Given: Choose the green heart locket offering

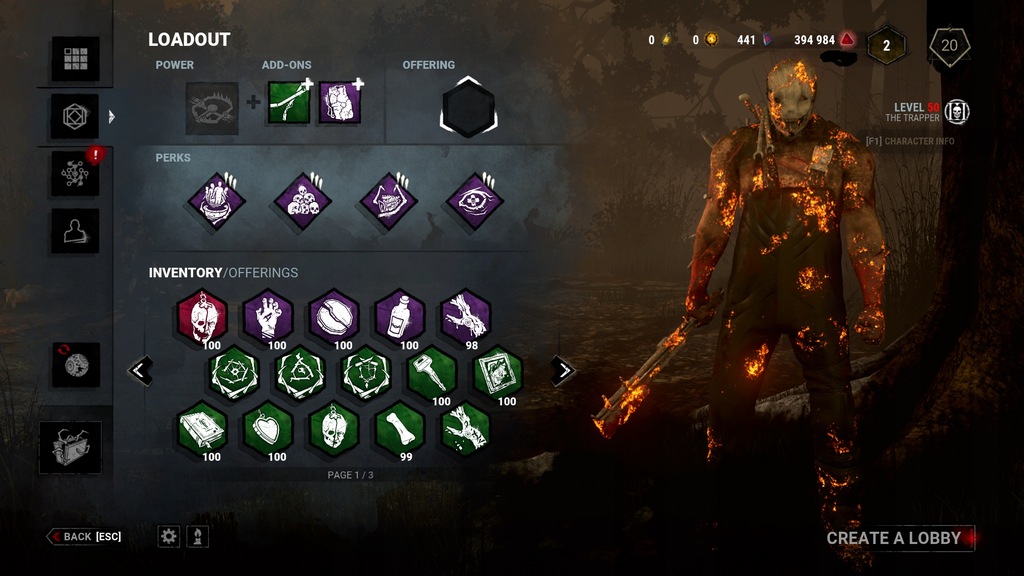Looking at the screenshot, I should (x=268, y=428).
